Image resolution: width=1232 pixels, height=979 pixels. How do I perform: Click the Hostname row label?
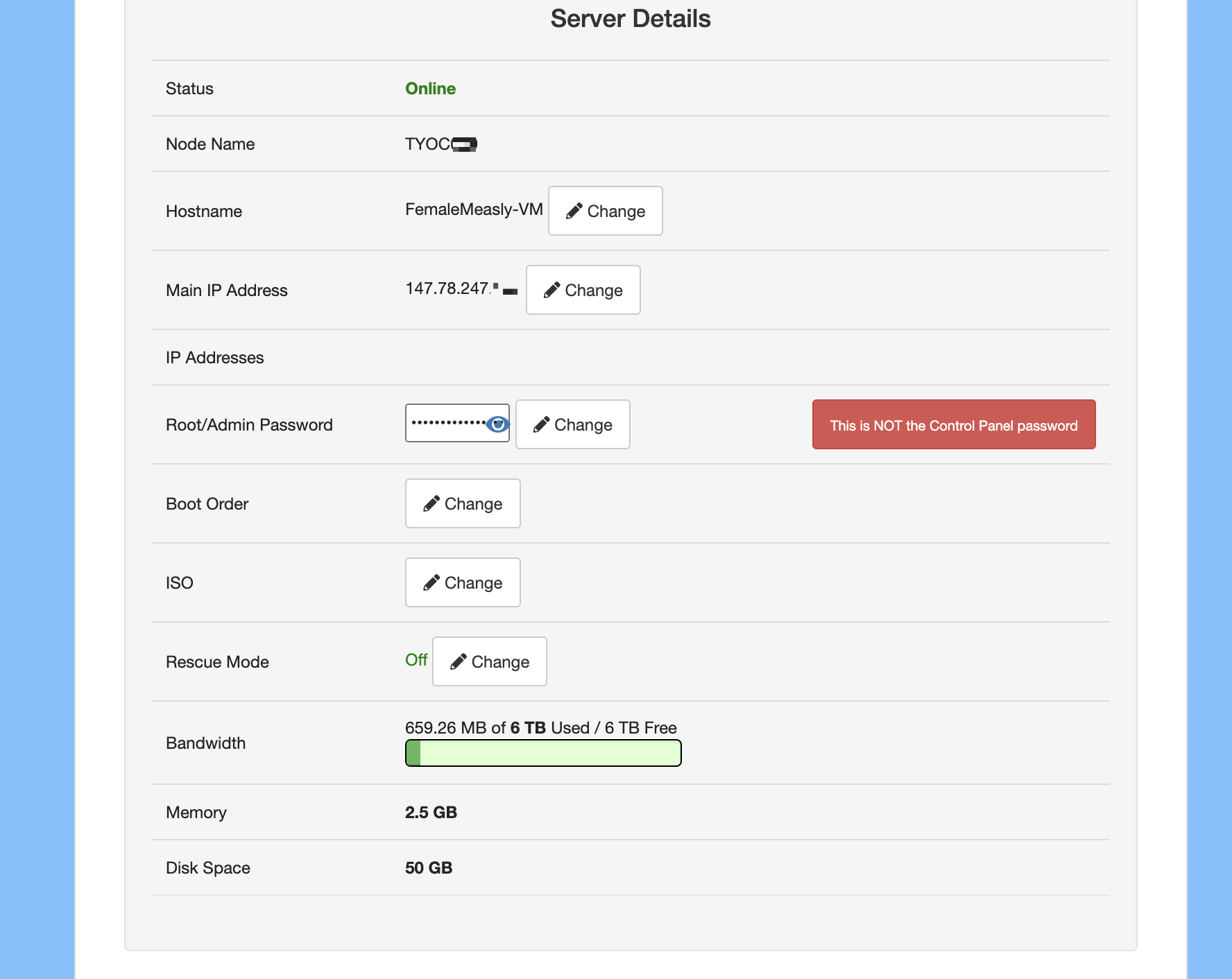[x=204, y=211]
